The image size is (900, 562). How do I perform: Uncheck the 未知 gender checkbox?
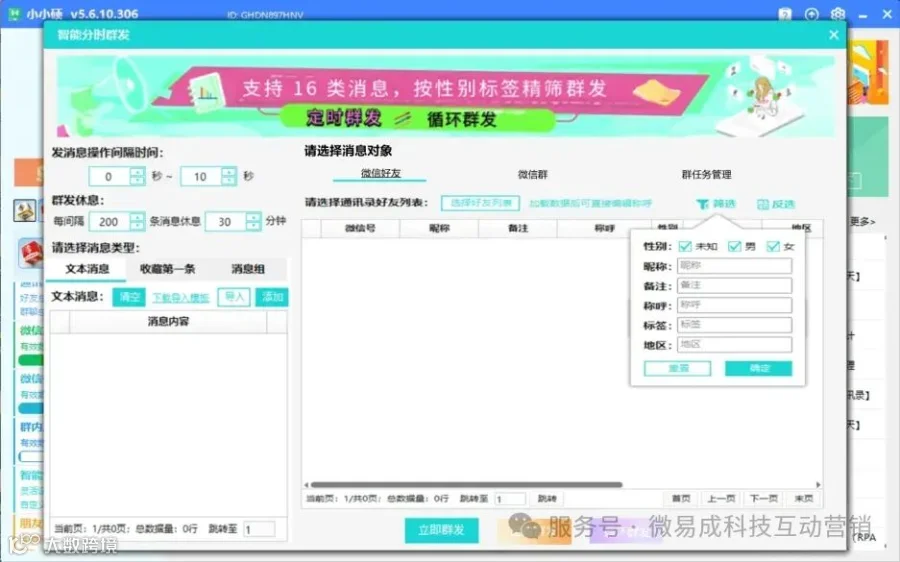pos(685,246)
